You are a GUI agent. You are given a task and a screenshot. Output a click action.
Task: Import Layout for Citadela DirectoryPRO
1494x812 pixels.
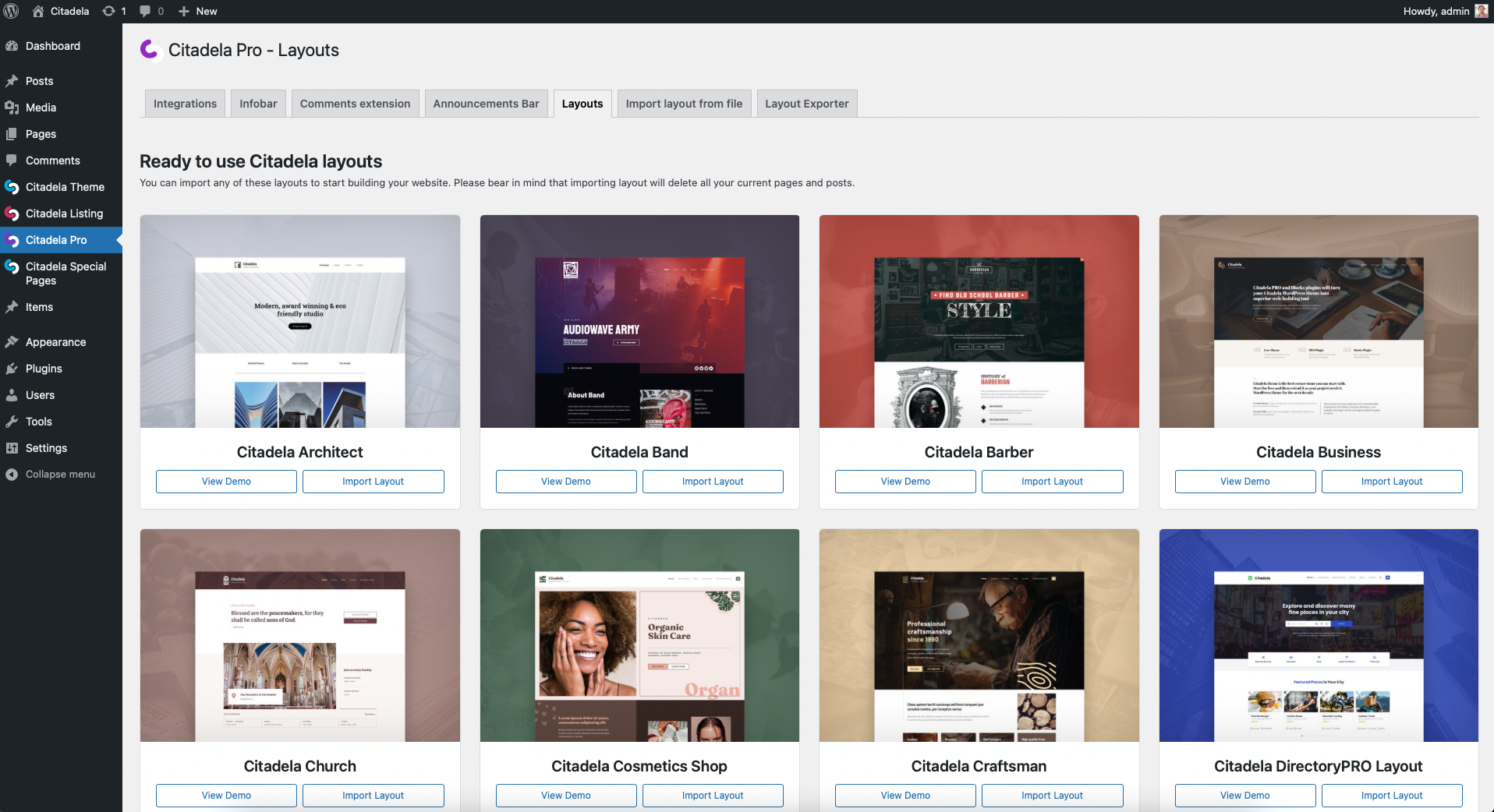pos(1392,796)
